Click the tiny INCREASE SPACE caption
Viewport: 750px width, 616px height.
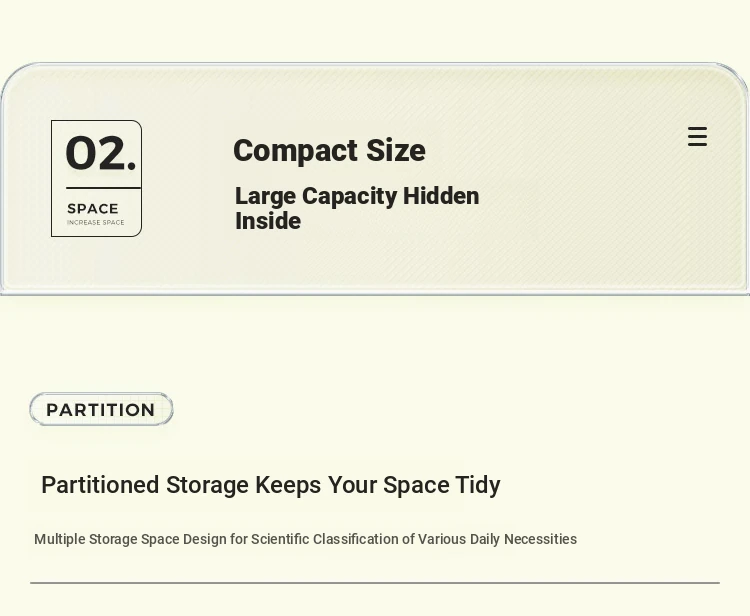(x=96, y=223)
